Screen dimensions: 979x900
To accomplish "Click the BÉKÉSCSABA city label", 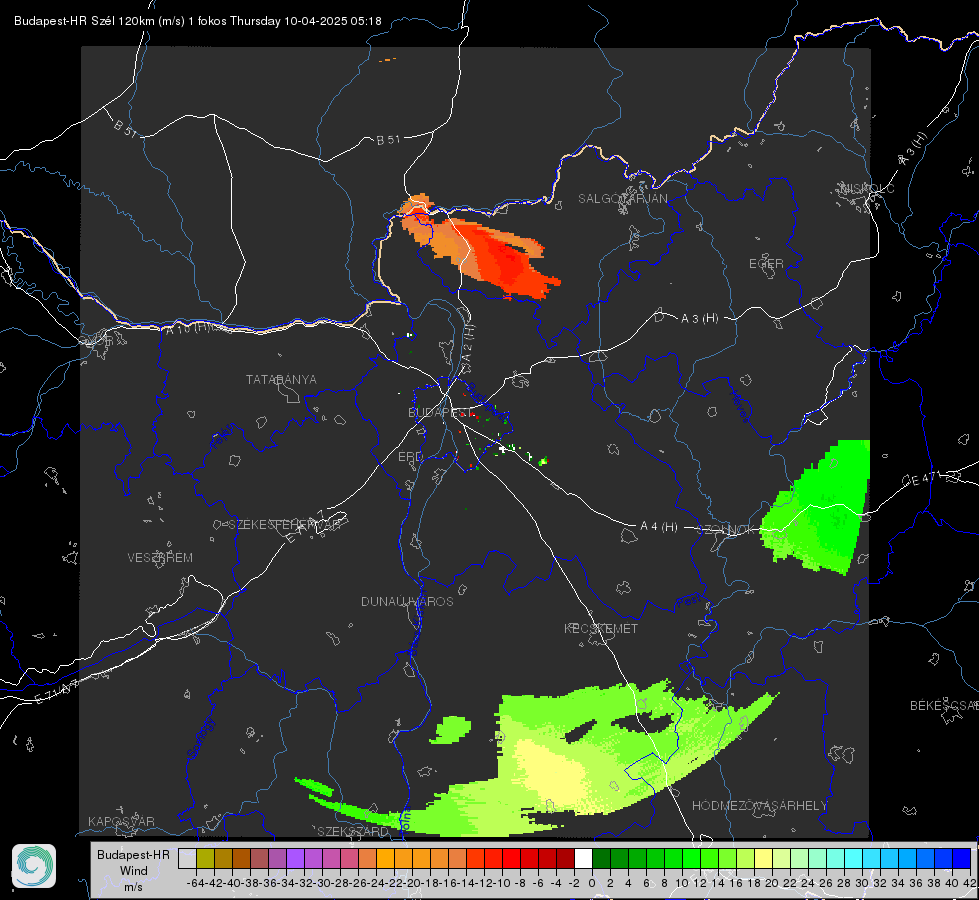I will click(944, 706).
